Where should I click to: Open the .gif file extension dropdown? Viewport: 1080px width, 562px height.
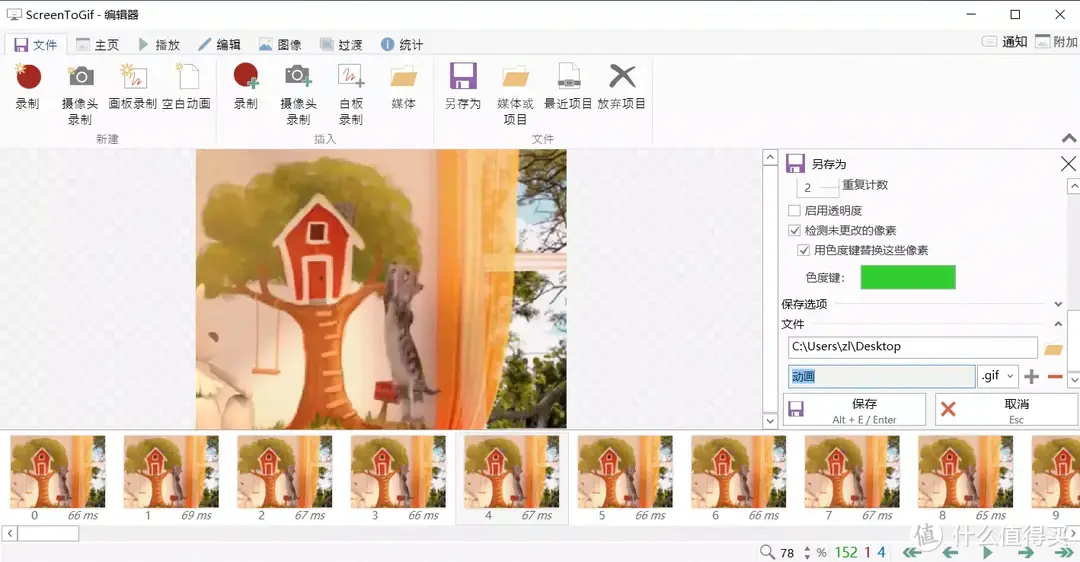[998, 376]
